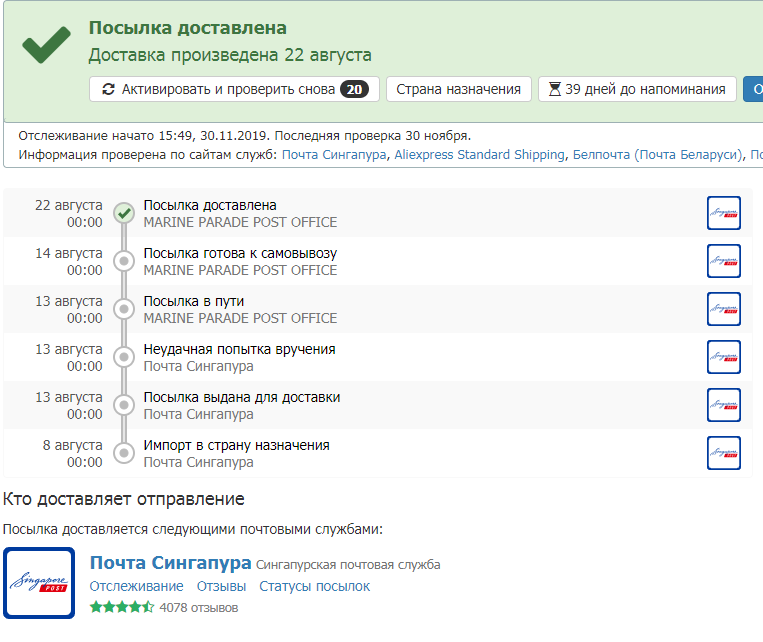The height and width of the screenshot is (642, 763).
Task: Click the 14 августа date text
Action: 69,253
